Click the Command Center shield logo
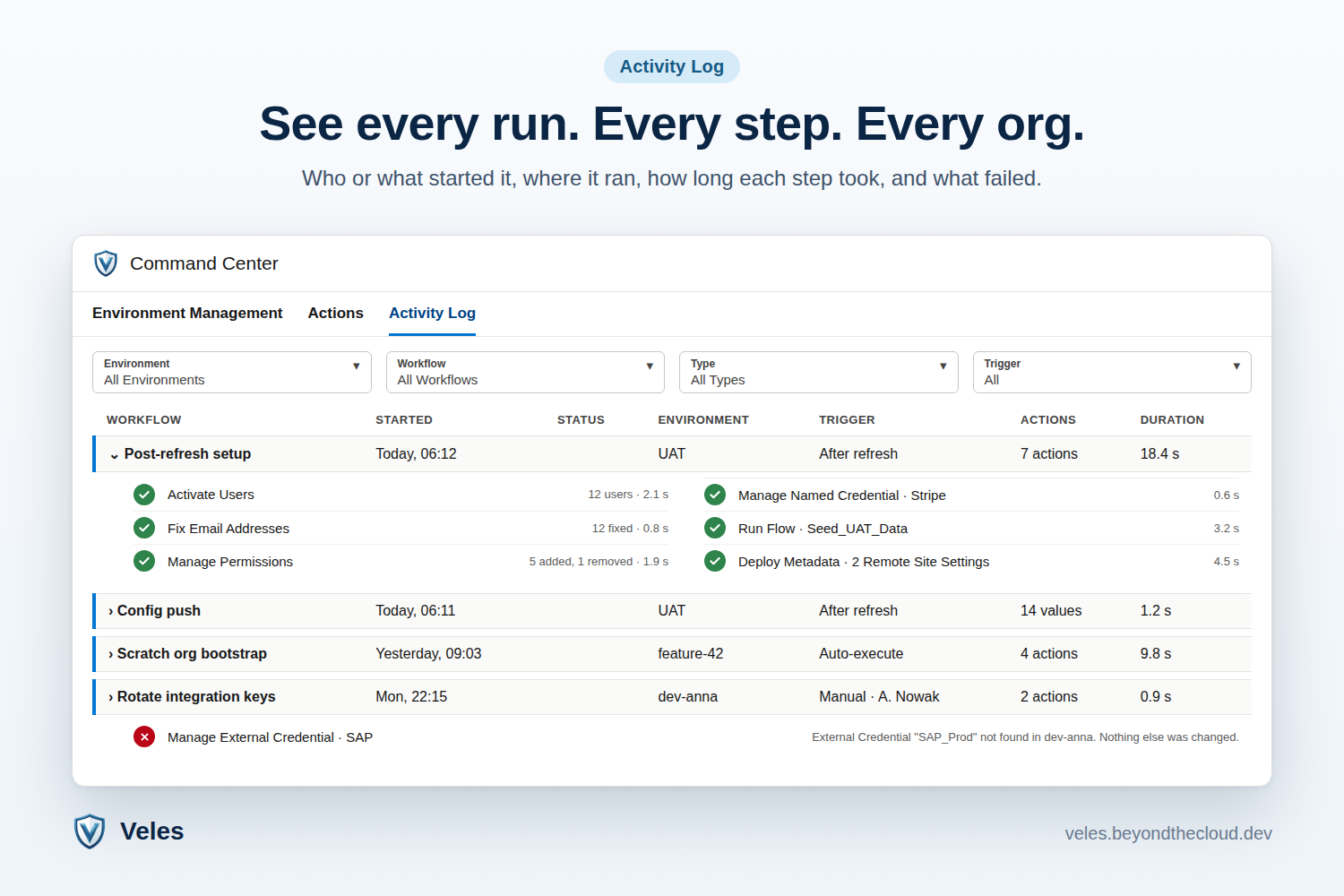Image resolution: width=1344 pixels, height=896 pixels. pos(106,263)
